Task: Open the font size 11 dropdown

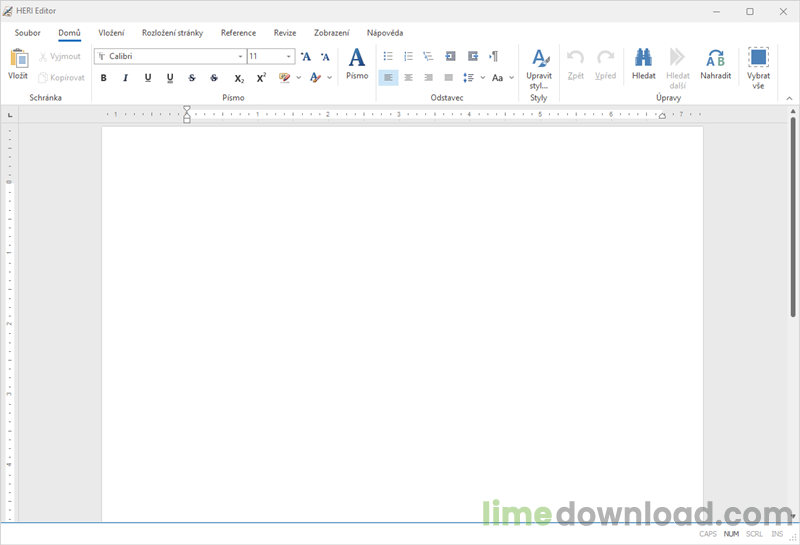Action: (289, 57)
